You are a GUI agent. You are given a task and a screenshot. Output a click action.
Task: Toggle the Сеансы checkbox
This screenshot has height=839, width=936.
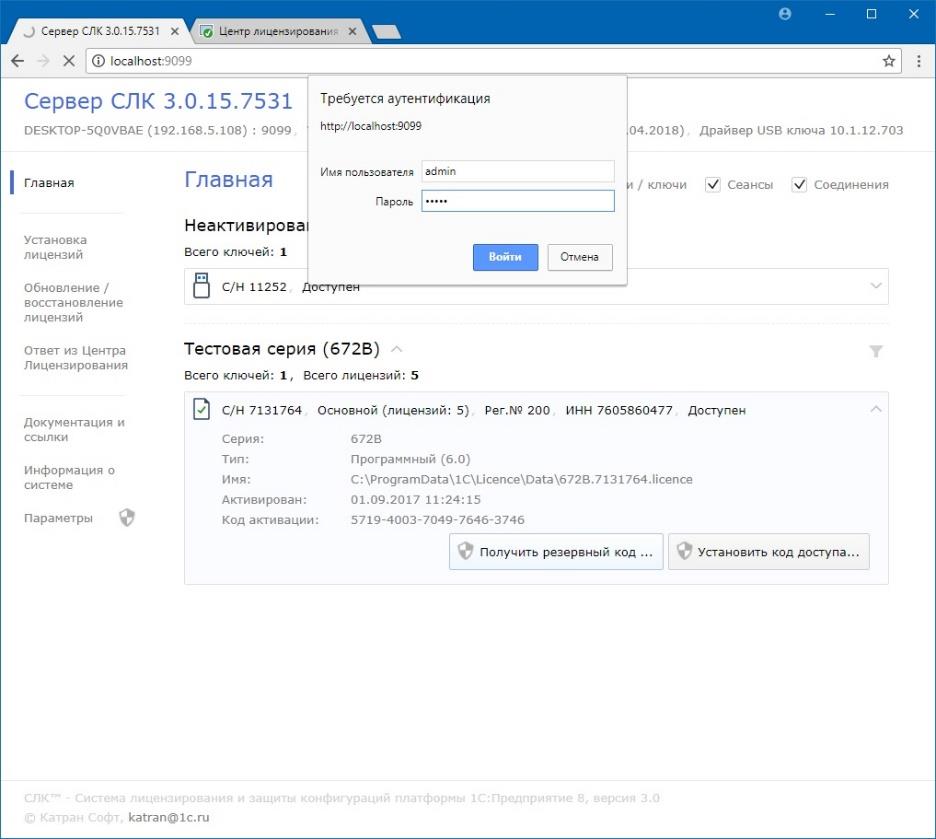713,185
